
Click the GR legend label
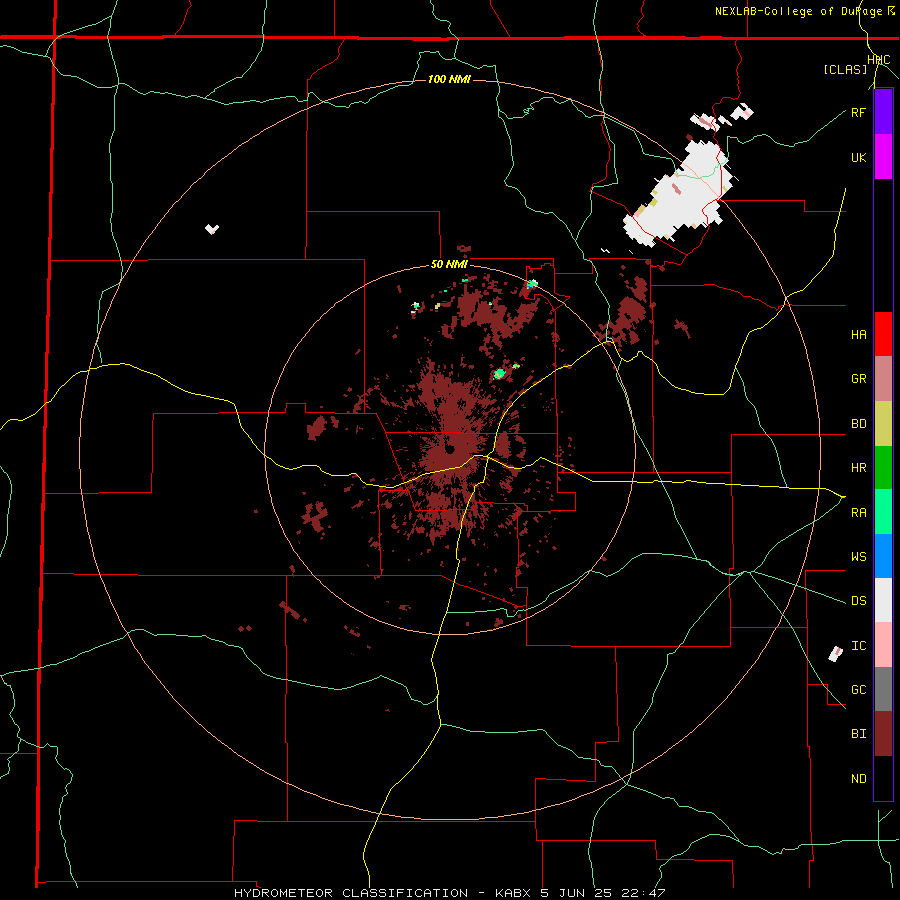pyautogui.click(x=859, y=379)
